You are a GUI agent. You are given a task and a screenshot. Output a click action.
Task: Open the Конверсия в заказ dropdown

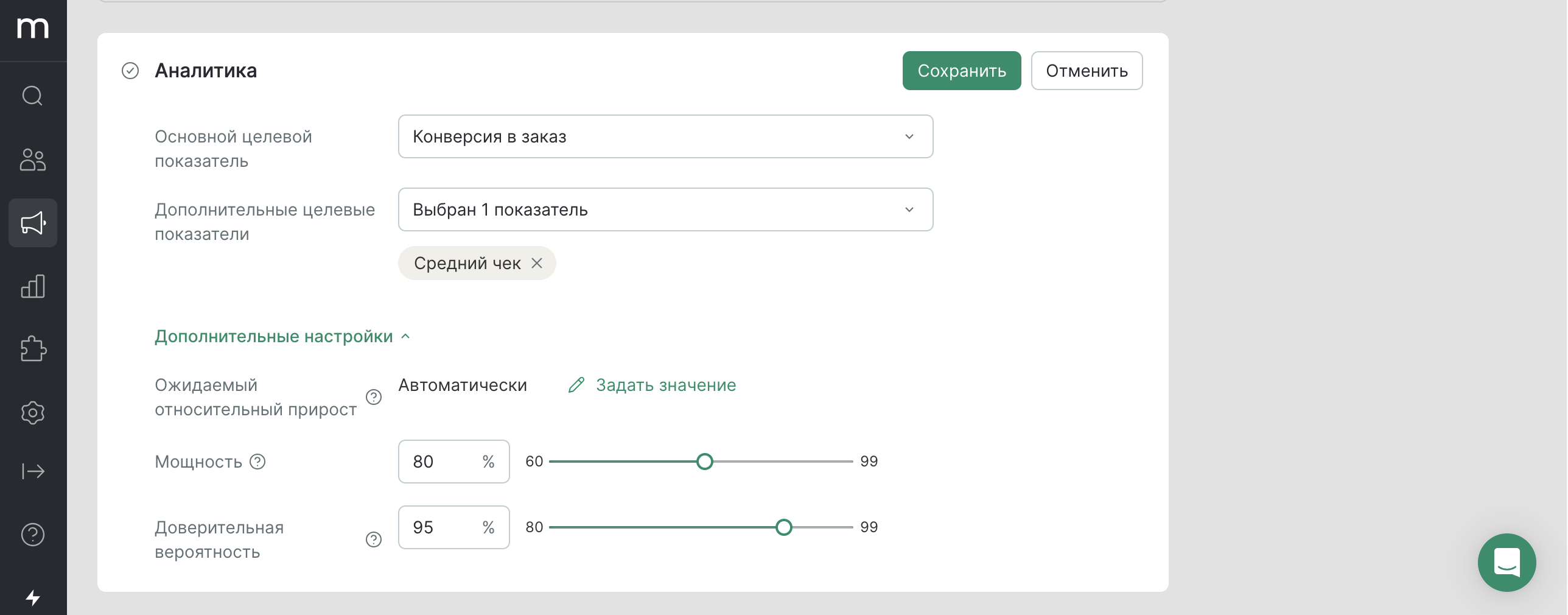[x=666, y=136]
